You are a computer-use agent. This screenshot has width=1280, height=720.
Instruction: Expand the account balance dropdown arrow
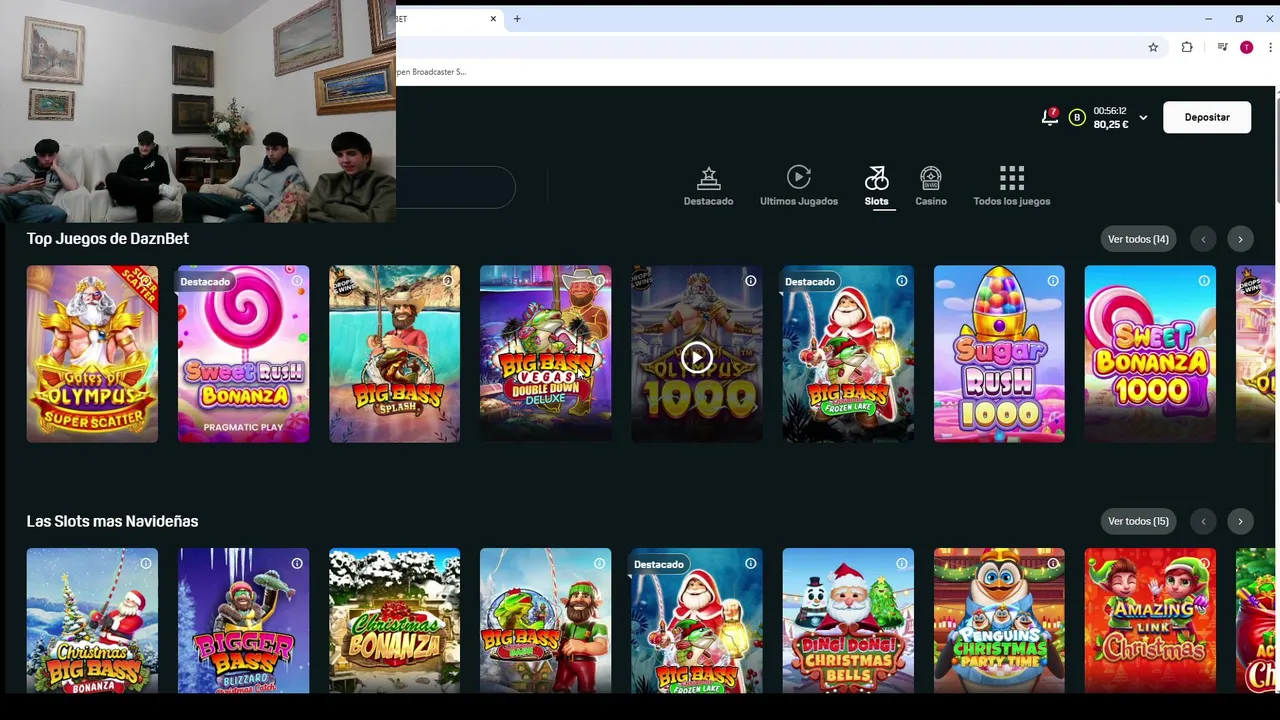pyautogui.click(x=1143, y=117)
